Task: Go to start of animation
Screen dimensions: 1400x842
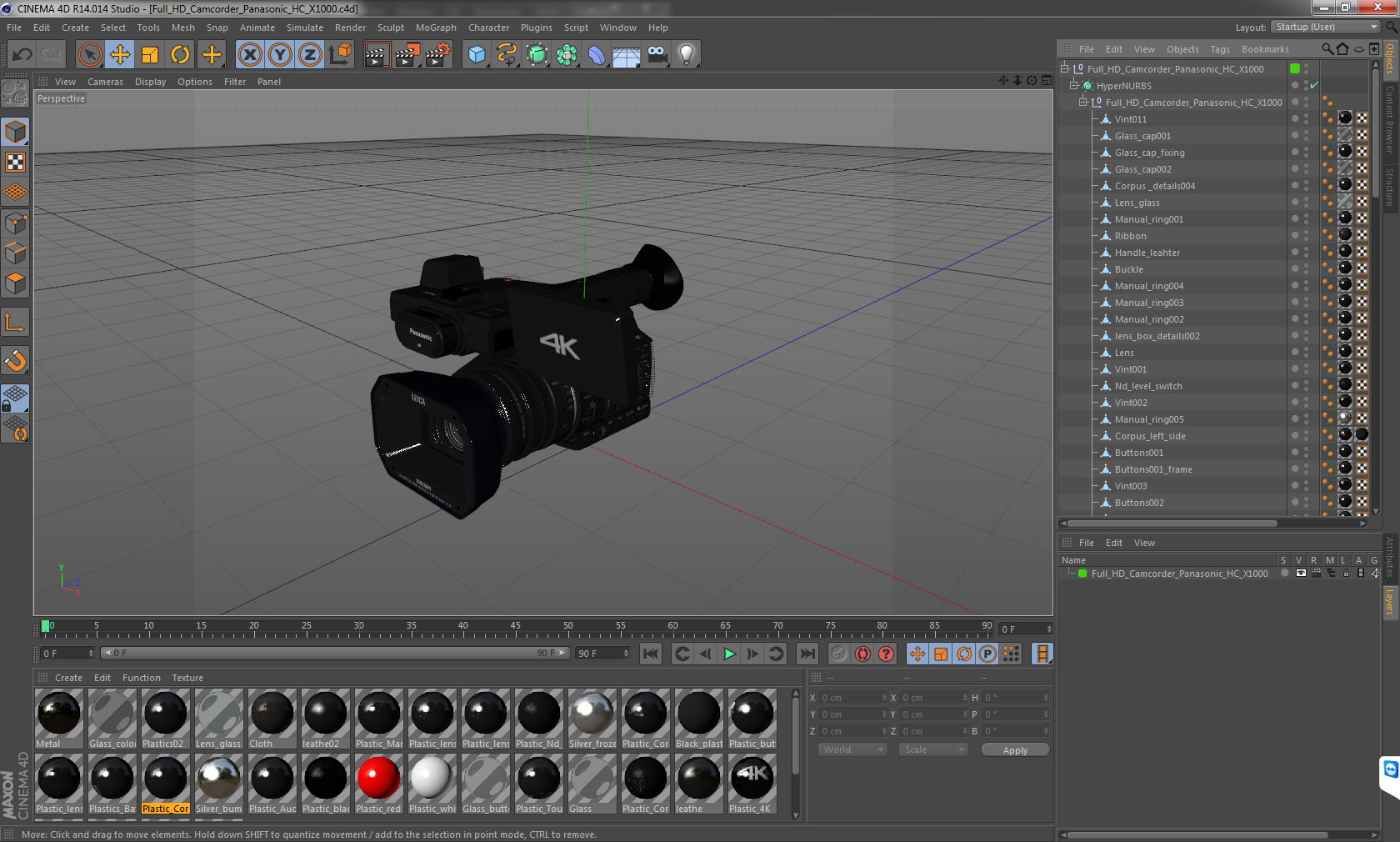Action: click(x=651, y=654)
